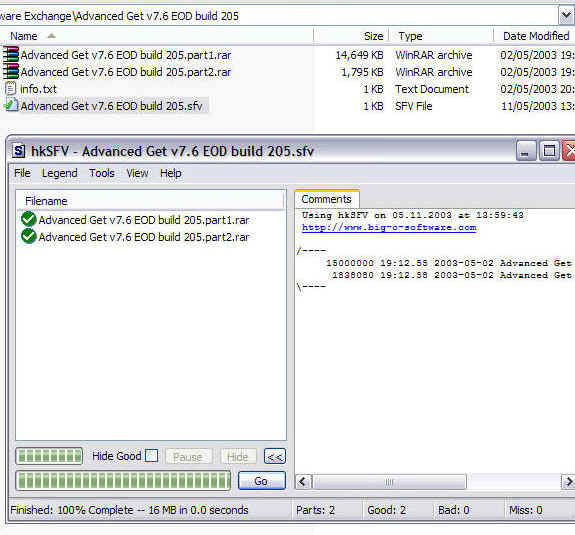Click green checkmark beside part1.rar in hkSFV
The height and width of the screenshot is (535, 575).
point(29,219)
